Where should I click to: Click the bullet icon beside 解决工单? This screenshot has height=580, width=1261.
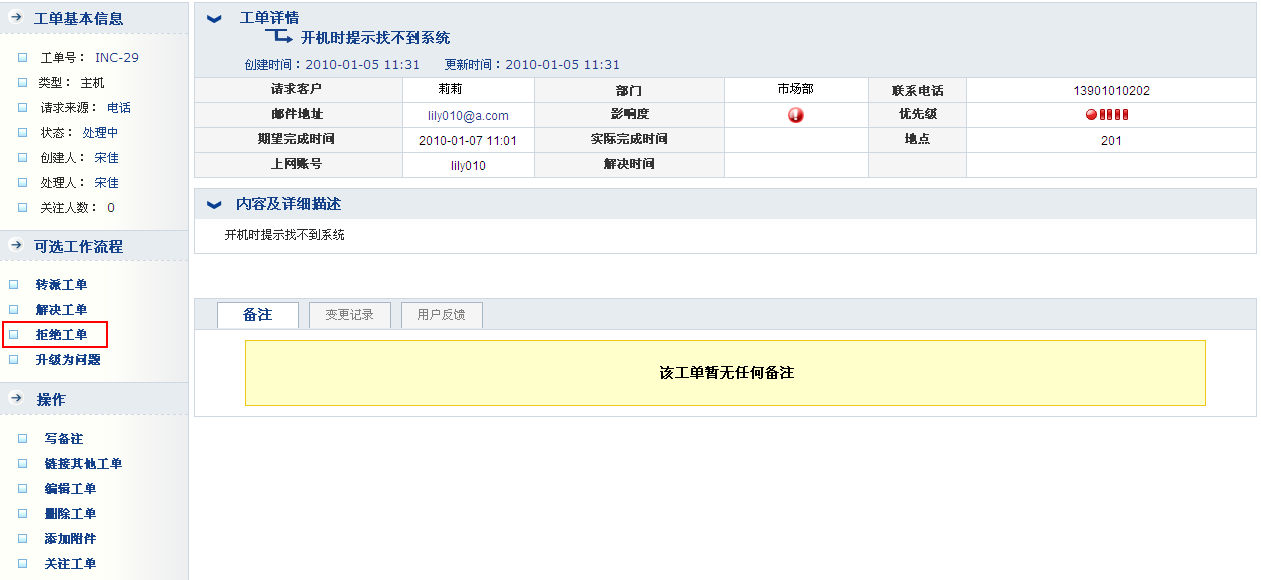click(x=14, y=310)
